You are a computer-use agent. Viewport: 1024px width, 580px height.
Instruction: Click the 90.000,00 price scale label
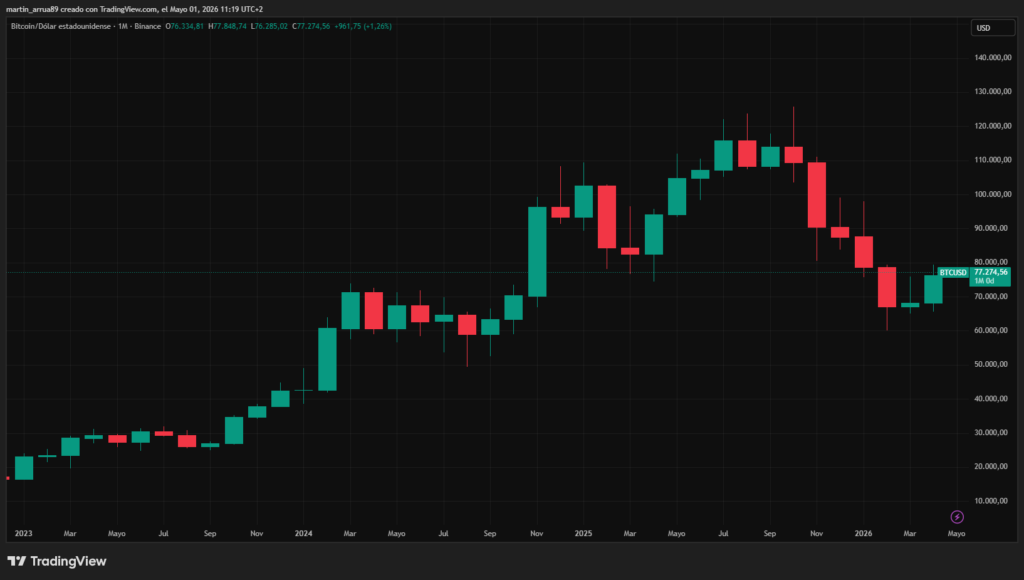(x=991, y=228)
